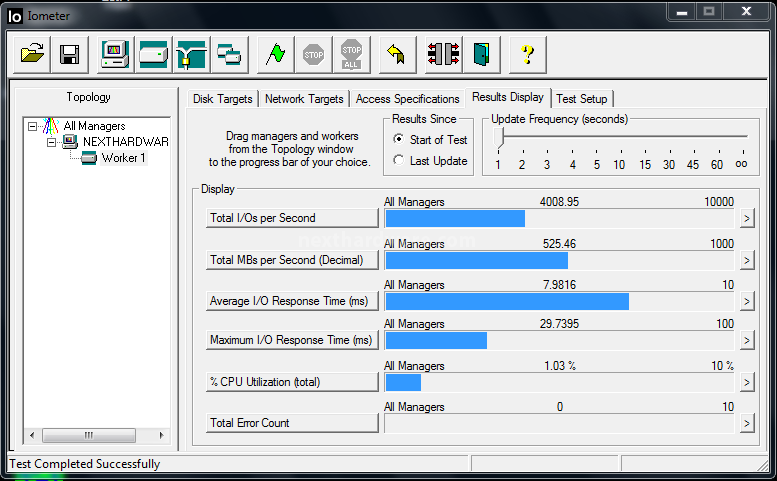Click the Total I/Os per Second button
The image size is (777, 481).
(292, 218)
